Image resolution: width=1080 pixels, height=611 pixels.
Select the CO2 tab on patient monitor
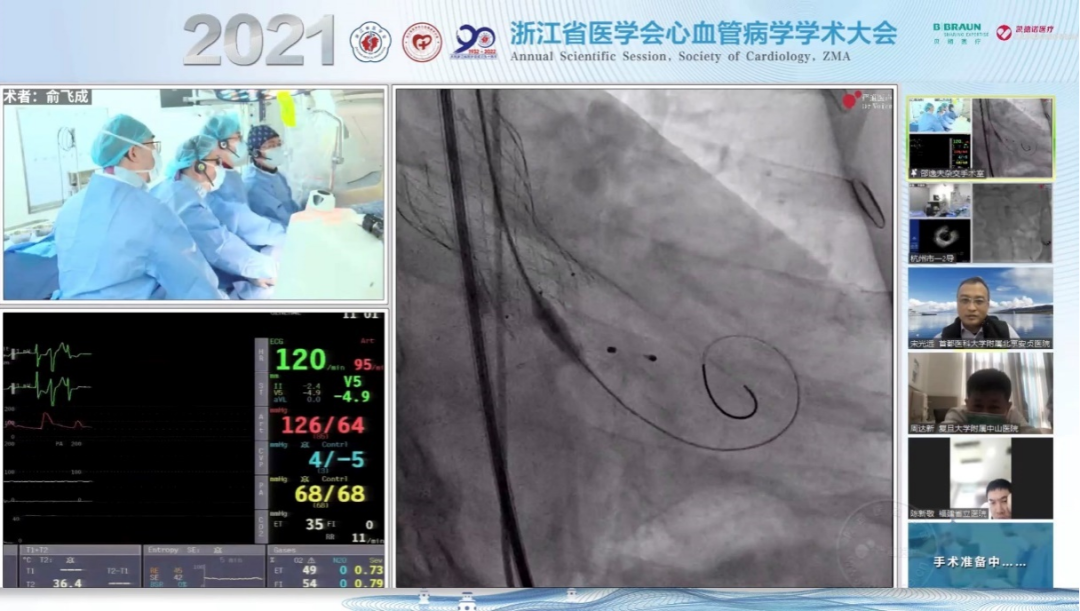(261, 525)
